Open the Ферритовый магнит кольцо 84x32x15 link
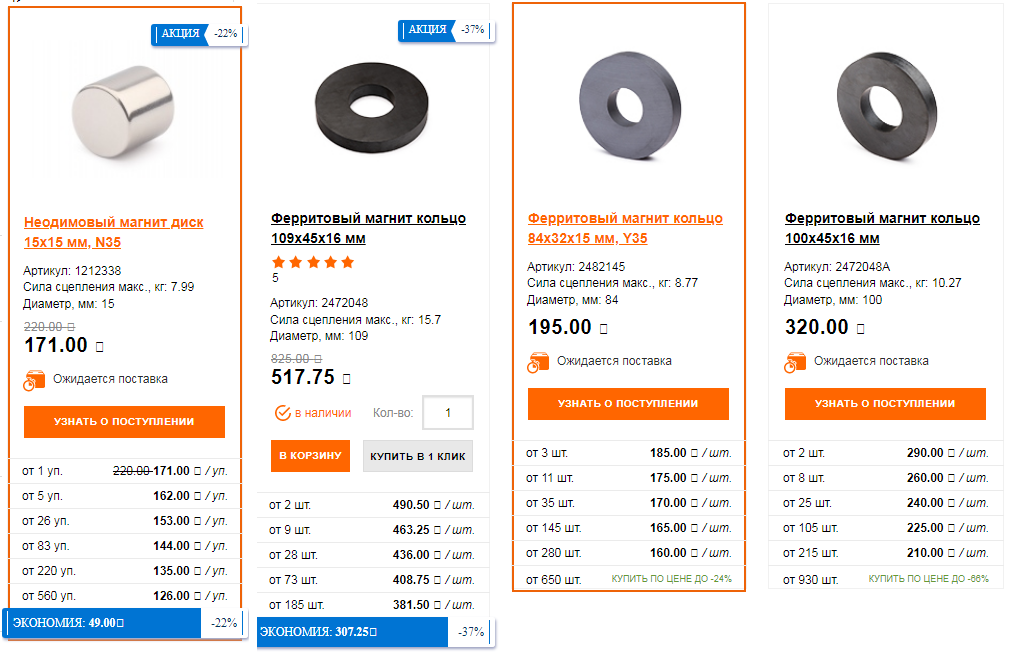1013x652 pixels. pyautogui.click(x=625, y=228)
